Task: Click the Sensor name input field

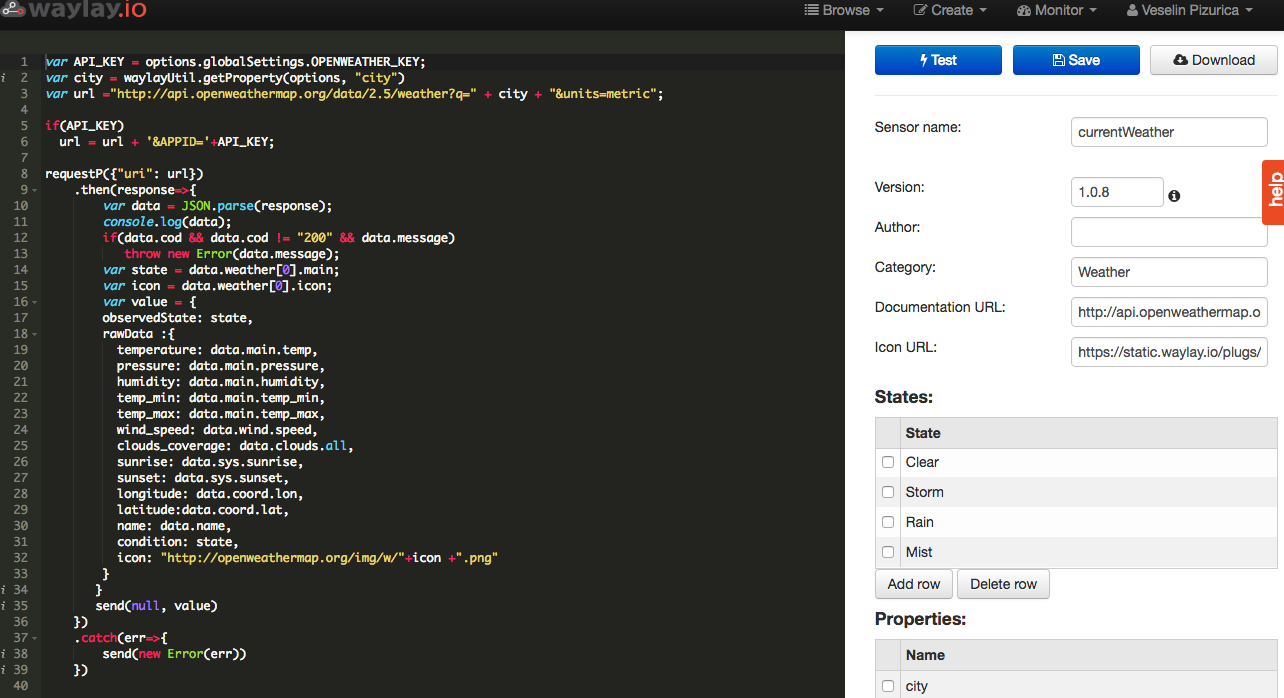Action: [x=1169, y=132]
